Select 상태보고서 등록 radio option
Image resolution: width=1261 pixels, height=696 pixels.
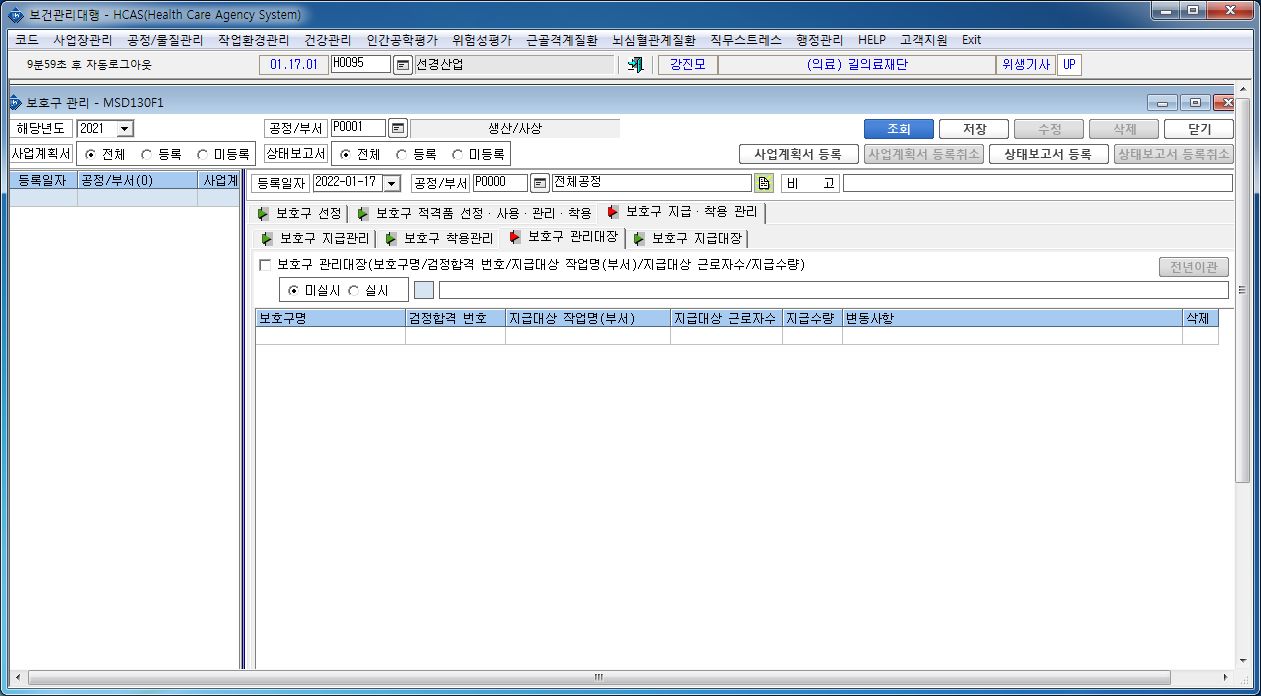(x=402, y=155)
